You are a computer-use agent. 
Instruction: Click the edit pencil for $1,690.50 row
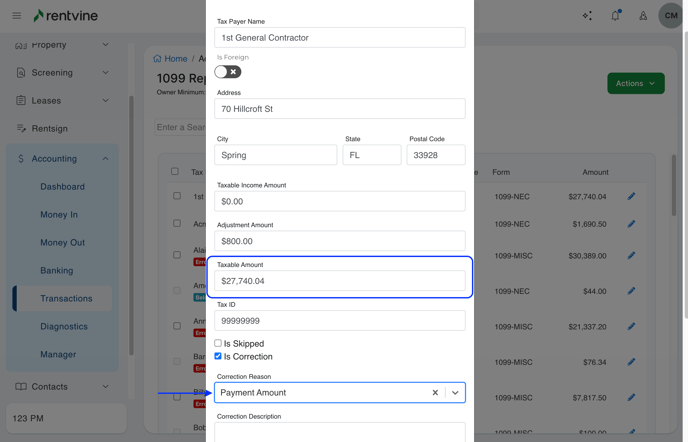tap(631, 224)
